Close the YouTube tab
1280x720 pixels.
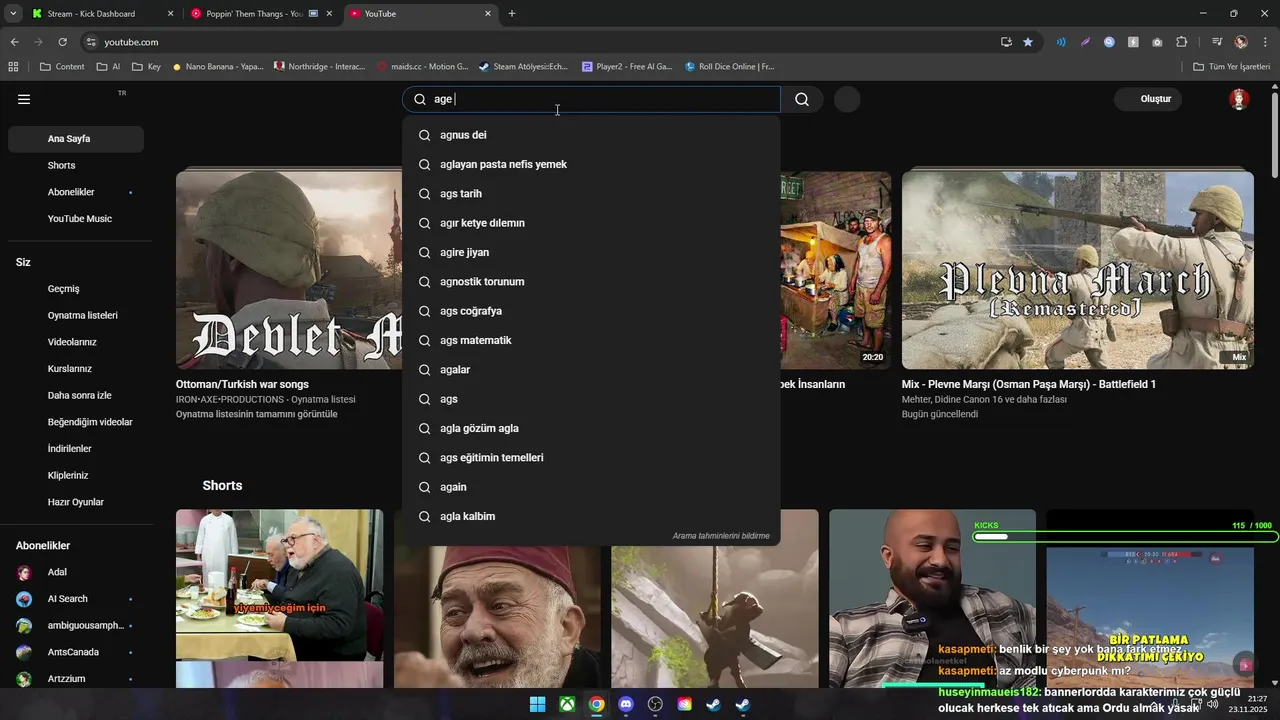tap(488, 14)
